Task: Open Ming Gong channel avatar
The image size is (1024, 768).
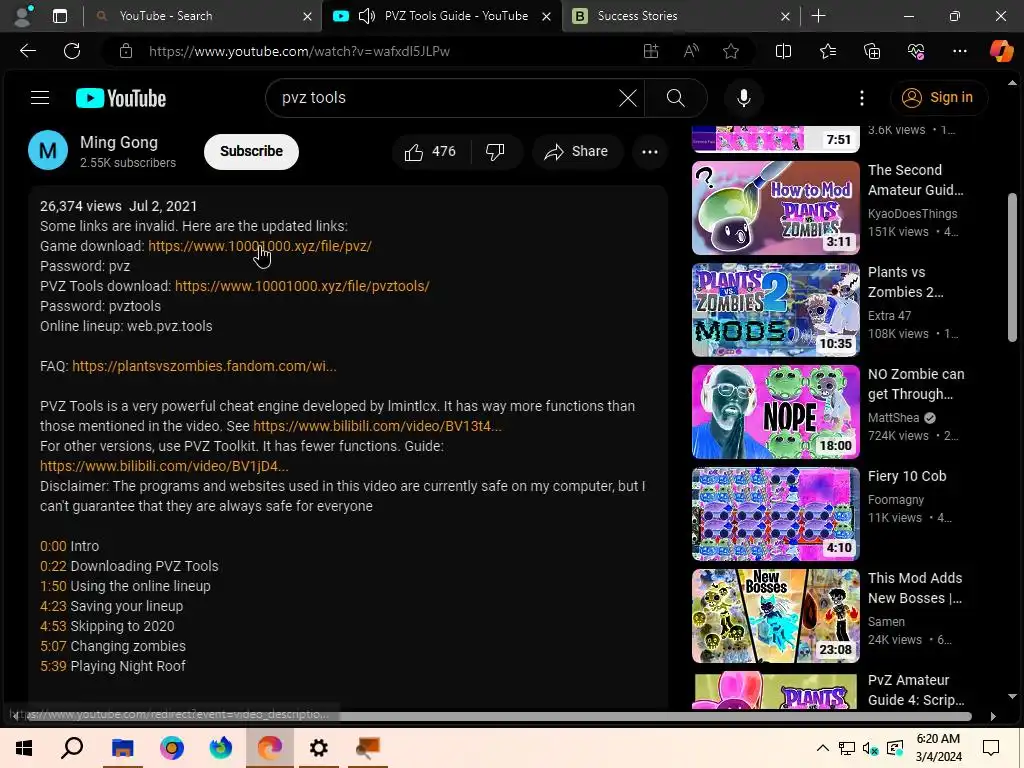Action: click(x=48, y=150)
